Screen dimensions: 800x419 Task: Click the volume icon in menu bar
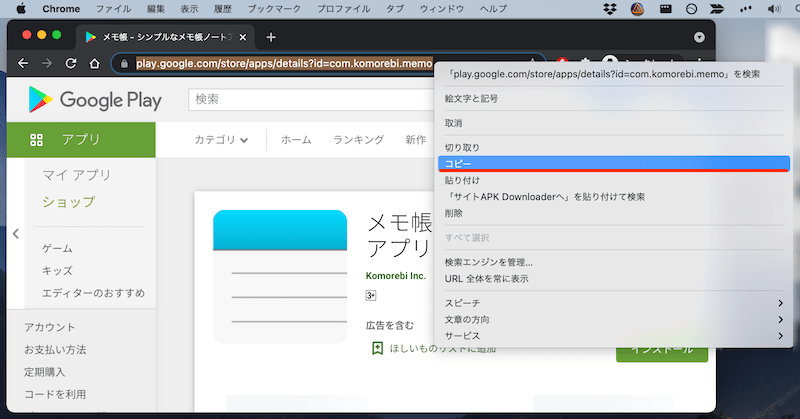[x=774, y=9]
